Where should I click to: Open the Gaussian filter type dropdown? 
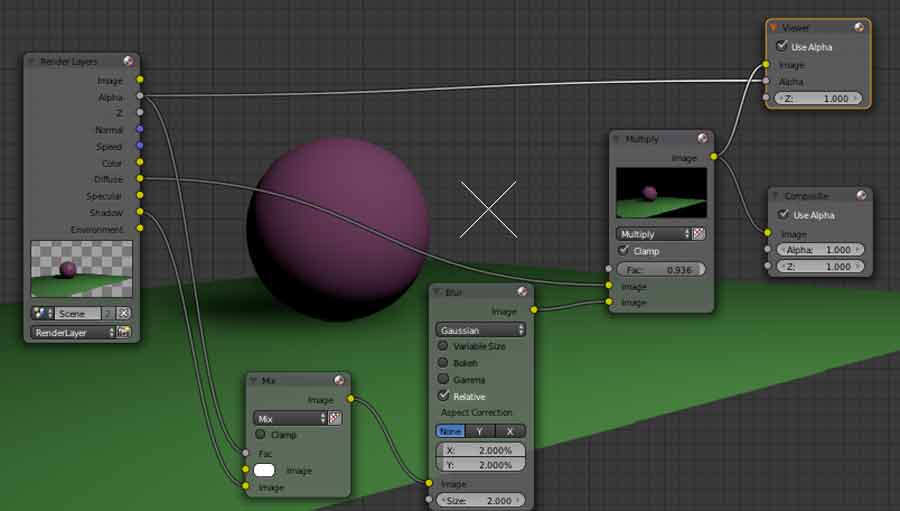coord(480,329)
